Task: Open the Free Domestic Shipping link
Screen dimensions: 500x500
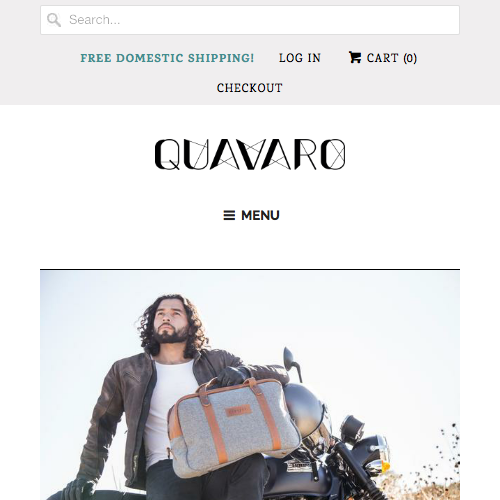Action: pyautogui.click(x=167, y=58)
